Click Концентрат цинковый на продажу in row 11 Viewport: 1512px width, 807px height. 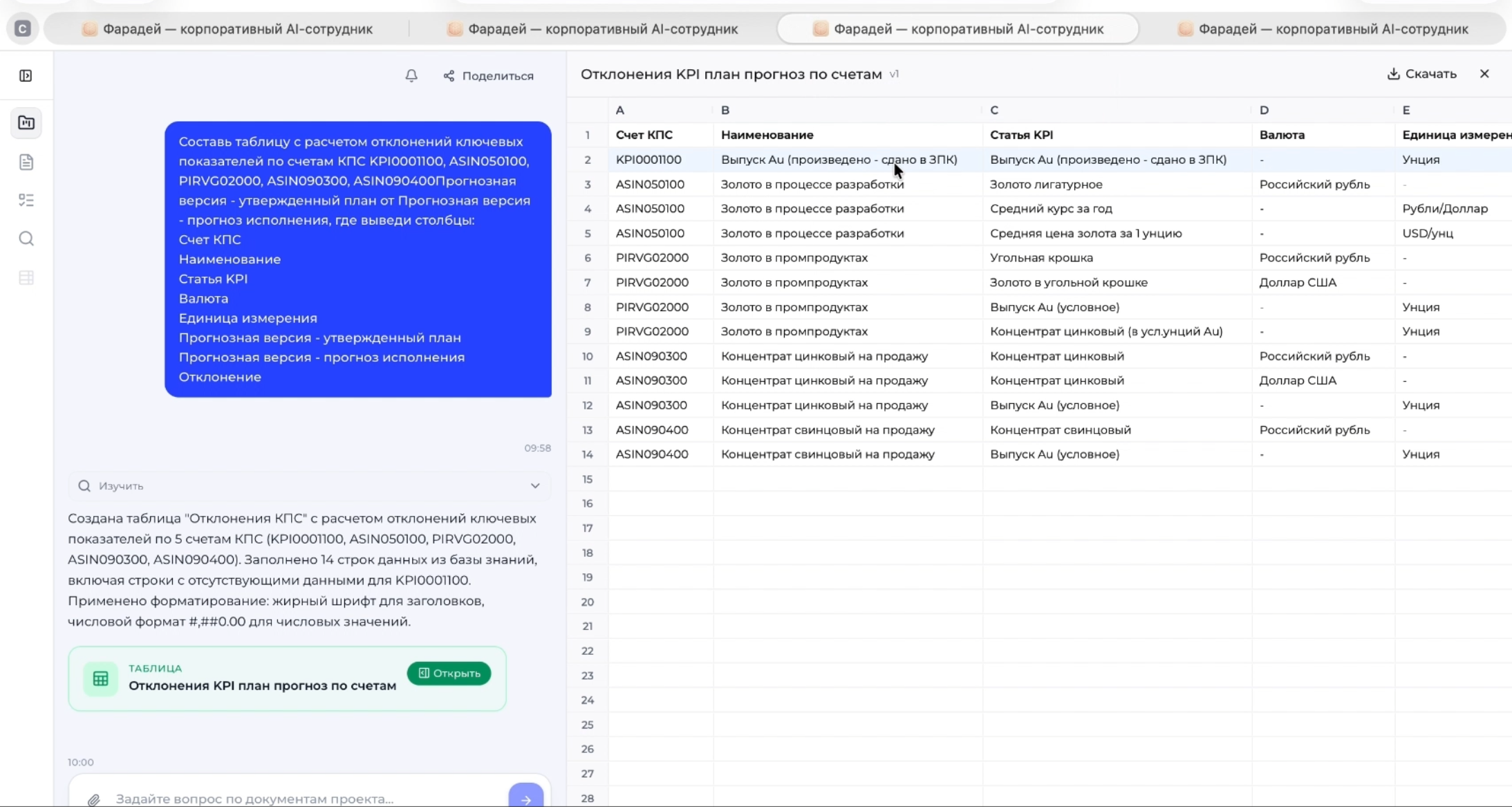848,381
